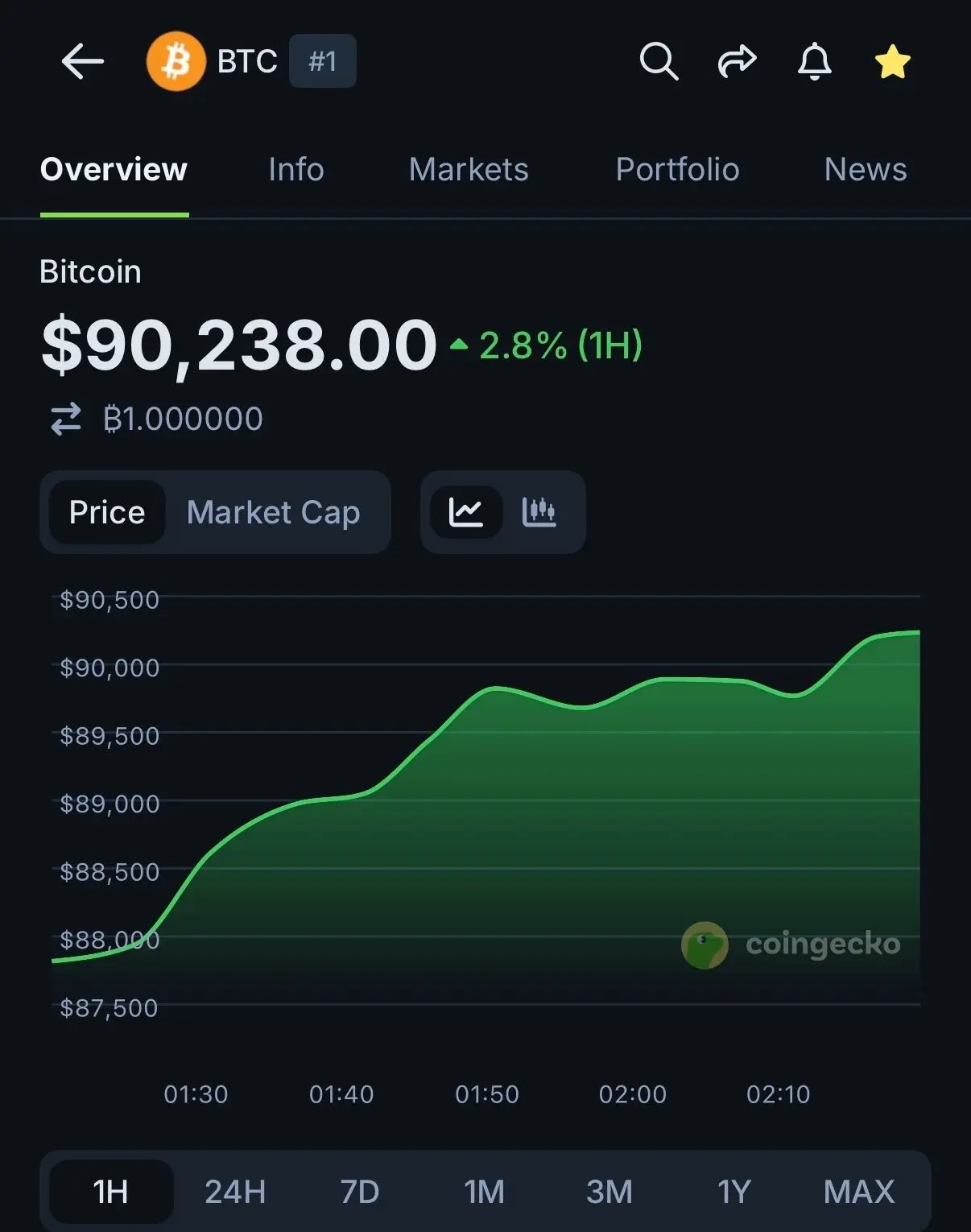The width and height of the screenshot is (971, 1232).
Task: Toggle the yellow favorite star
Action: 892,62
